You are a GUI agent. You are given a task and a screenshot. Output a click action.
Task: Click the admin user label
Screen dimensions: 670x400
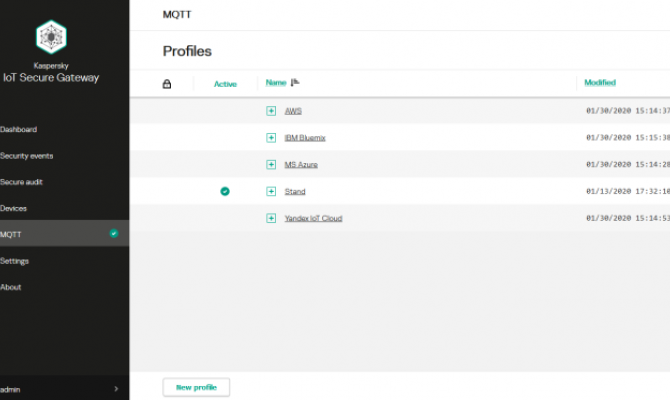[10, 389]
